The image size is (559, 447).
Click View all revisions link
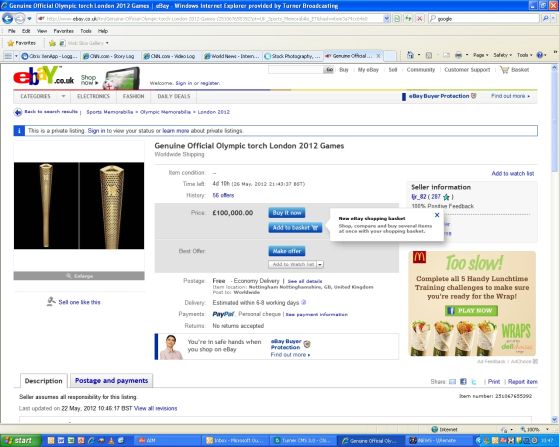(155, 409)
